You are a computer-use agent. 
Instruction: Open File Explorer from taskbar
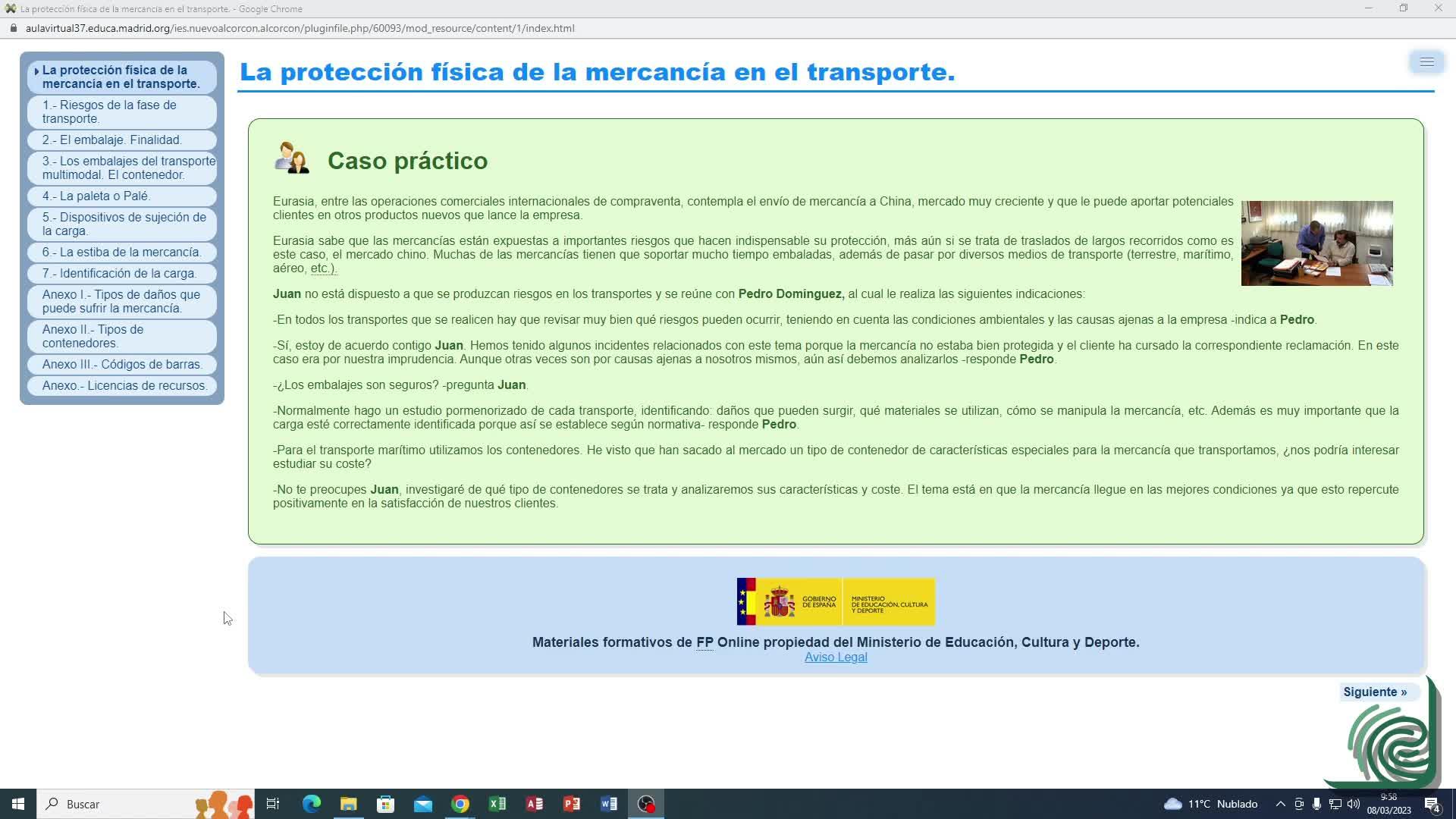tap(349, 804)
